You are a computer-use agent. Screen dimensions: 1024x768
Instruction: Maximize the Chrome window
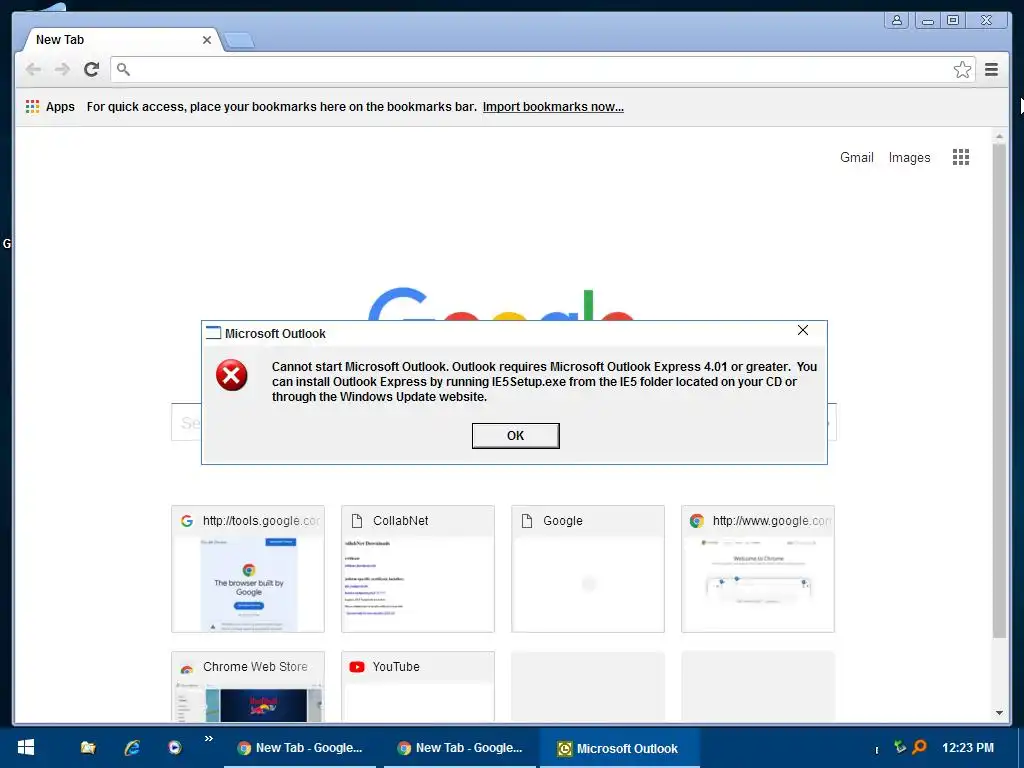point(953,20)
